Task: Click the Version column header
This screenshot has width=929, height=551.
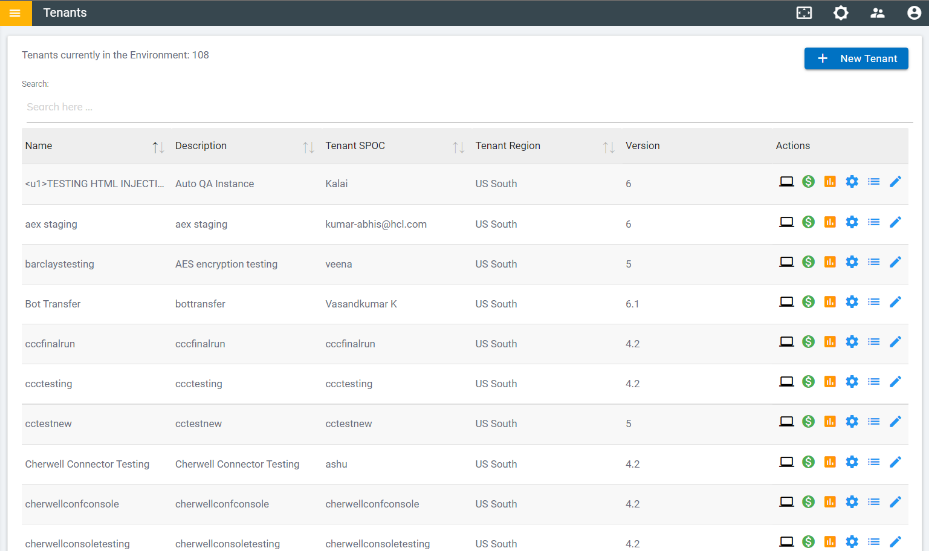Action: click(643, 146)
